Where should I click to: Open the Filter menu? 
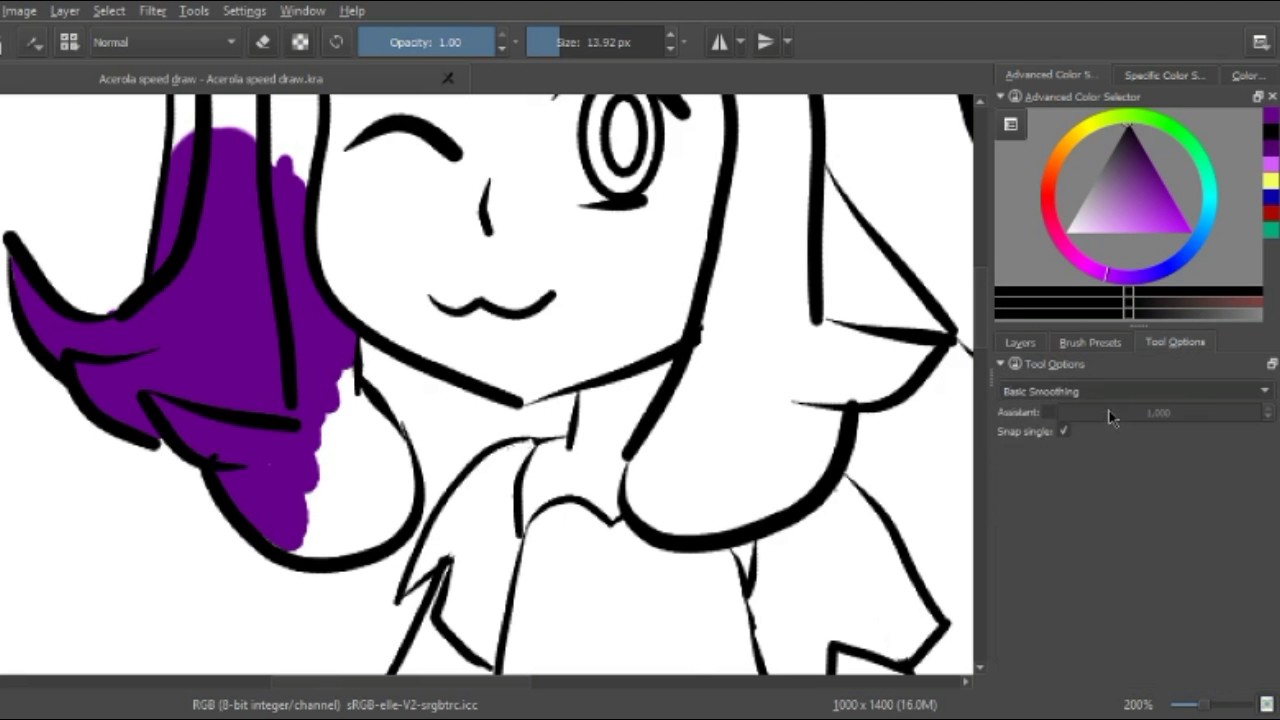152,11
